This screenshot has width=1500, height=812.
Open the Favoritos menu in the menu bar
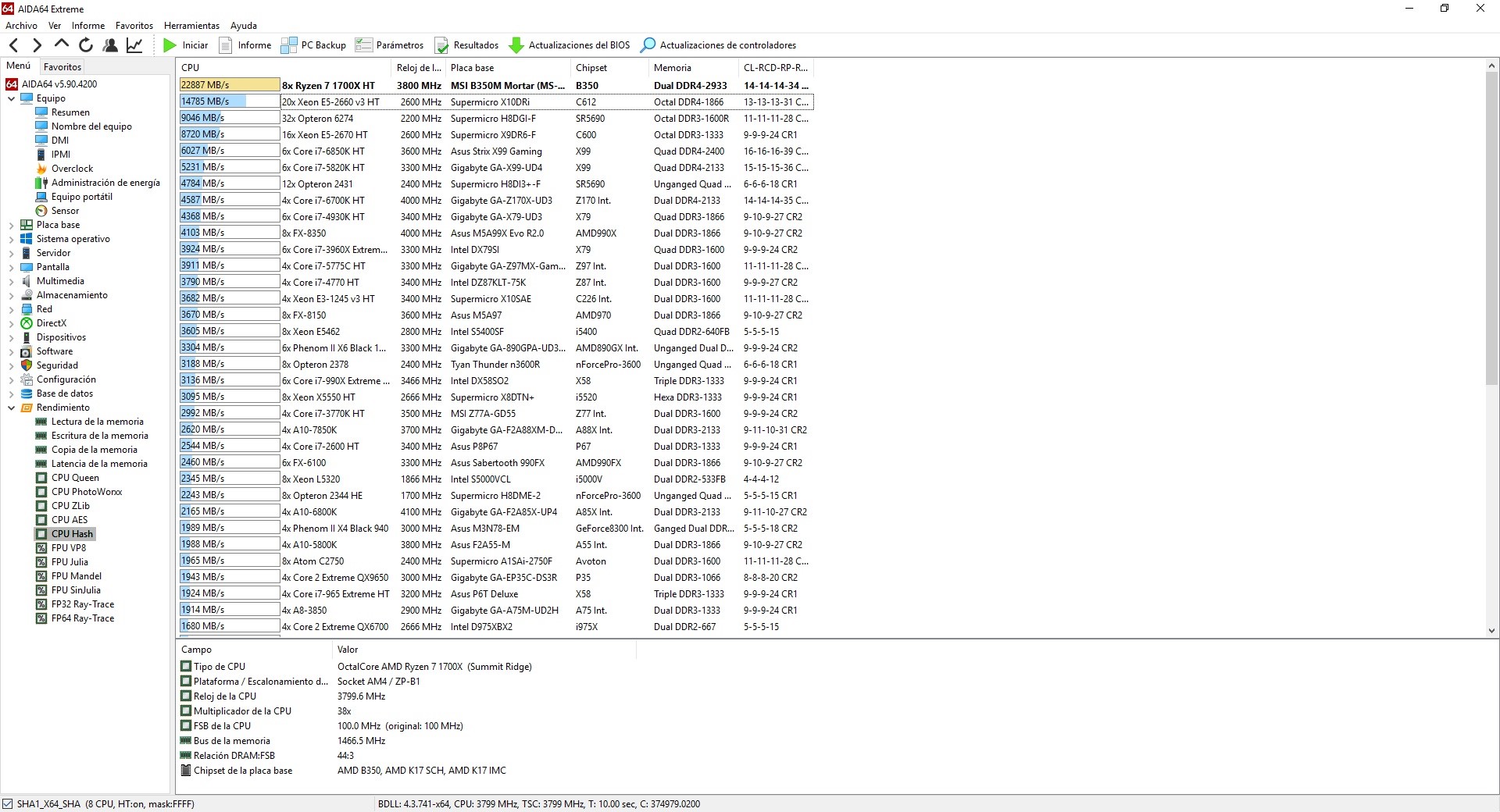(134, 26)
